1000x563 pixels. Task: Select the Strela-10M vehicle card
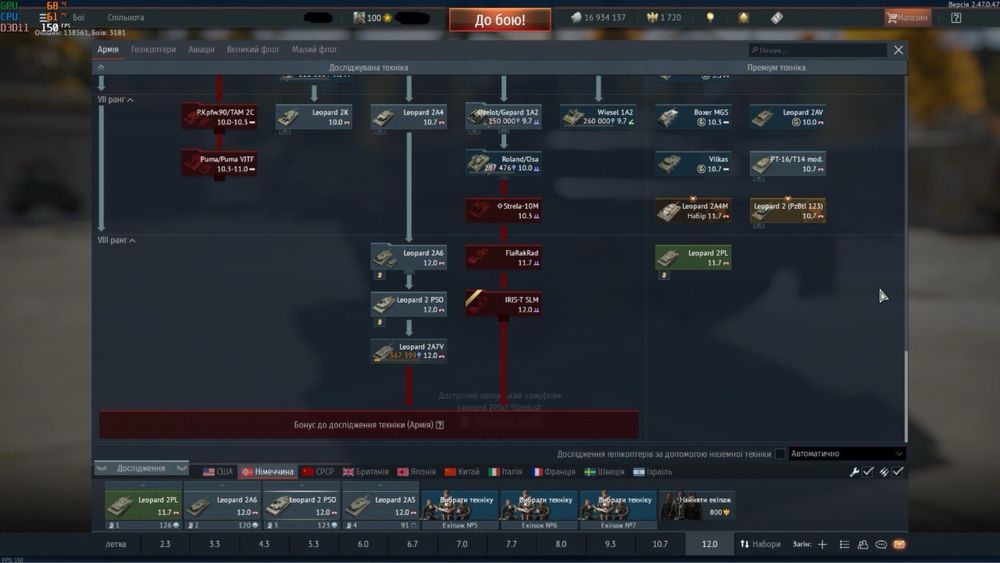504,210
